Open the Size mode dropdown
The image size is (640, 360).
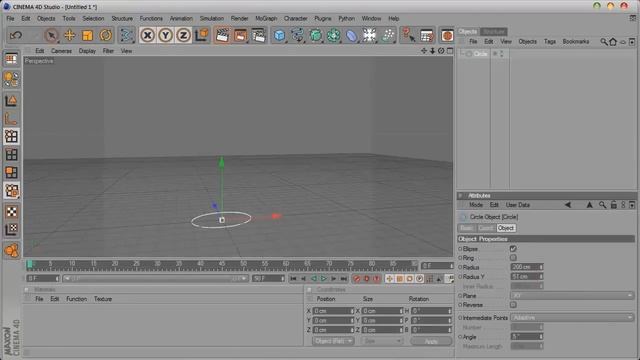pos(382,341)
